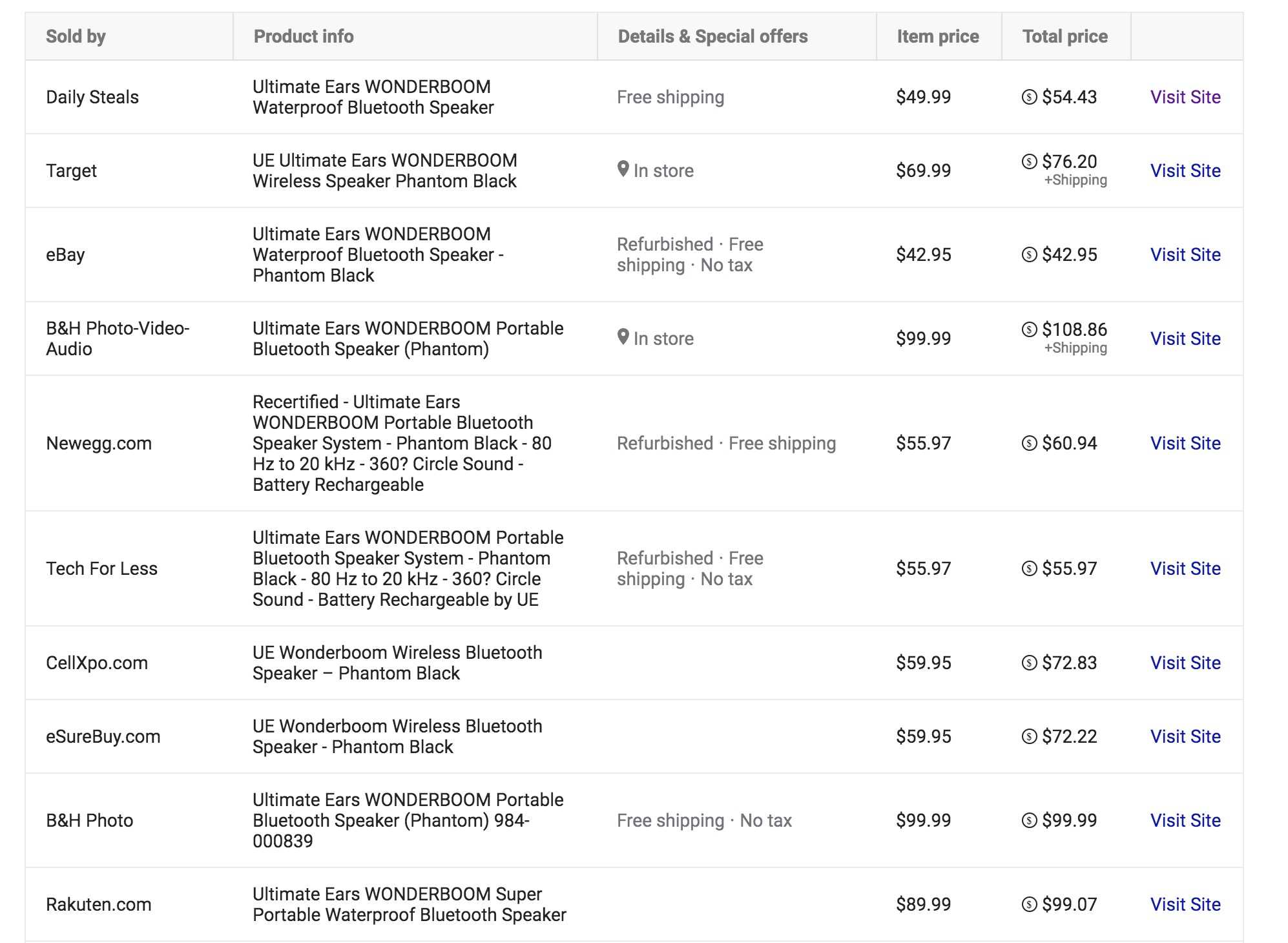
Task: Click Free shipping text in the Daily Steals row
Action: [x=670, y=97]
